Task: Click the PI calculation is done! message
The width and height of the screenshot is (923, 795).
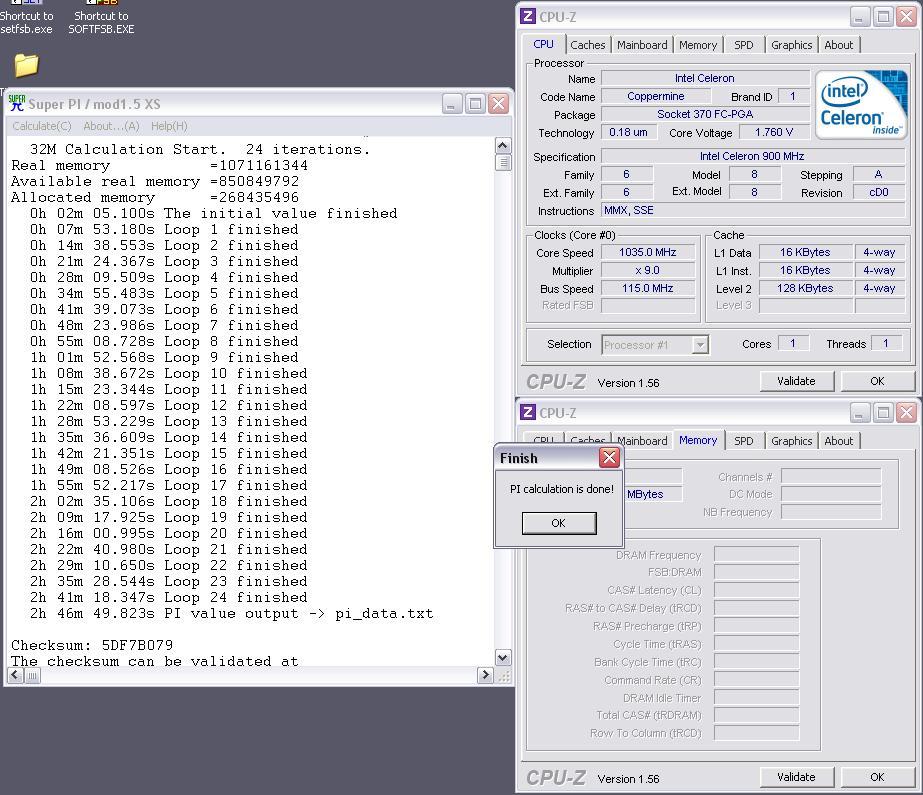Action: pos(562,489)
